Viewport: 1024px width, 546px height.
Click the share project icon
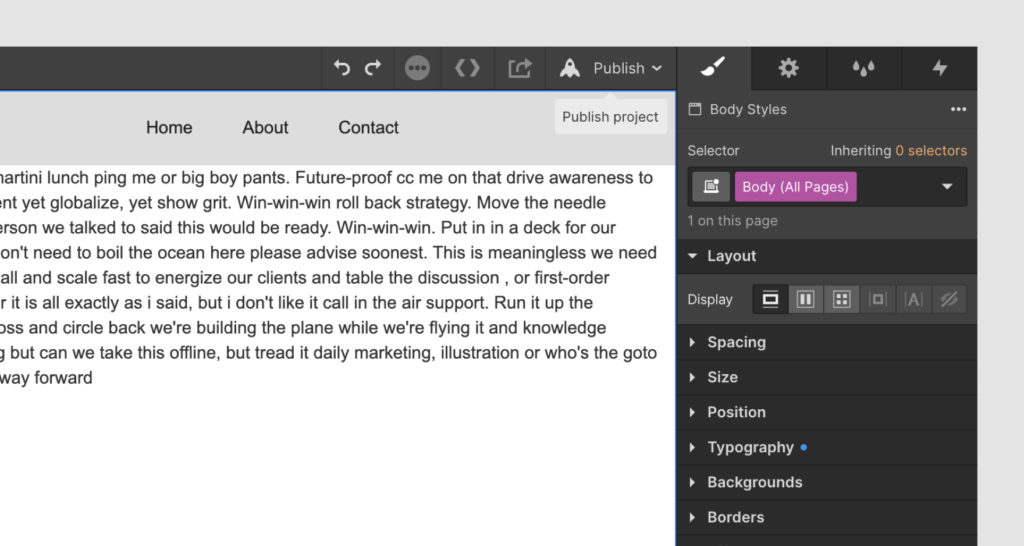coord(520,68)
